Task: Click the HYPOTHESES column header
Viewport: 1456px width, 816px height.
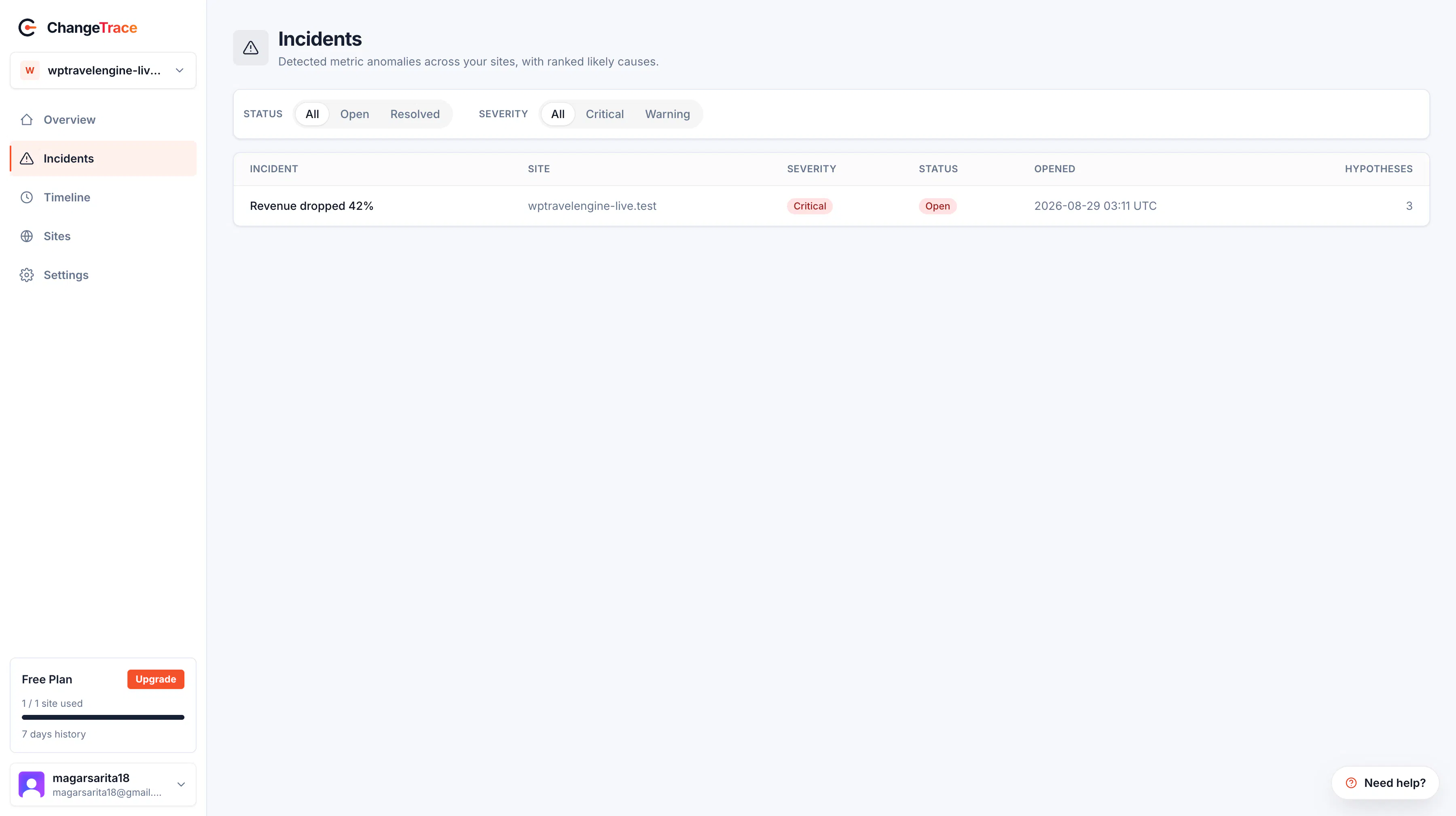Action: (1379, 169)
